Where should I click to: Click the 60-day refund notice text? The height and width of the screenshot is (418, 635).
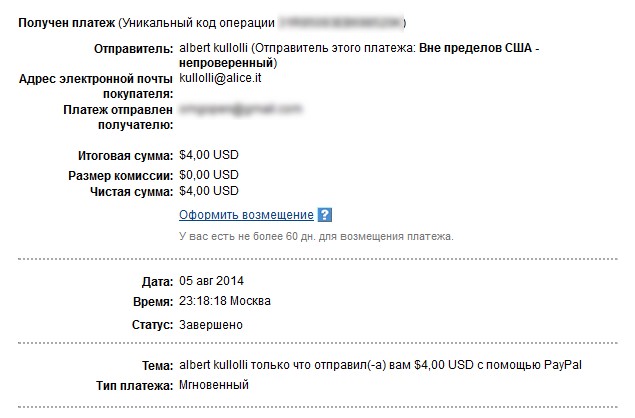[x=316, y=237]
